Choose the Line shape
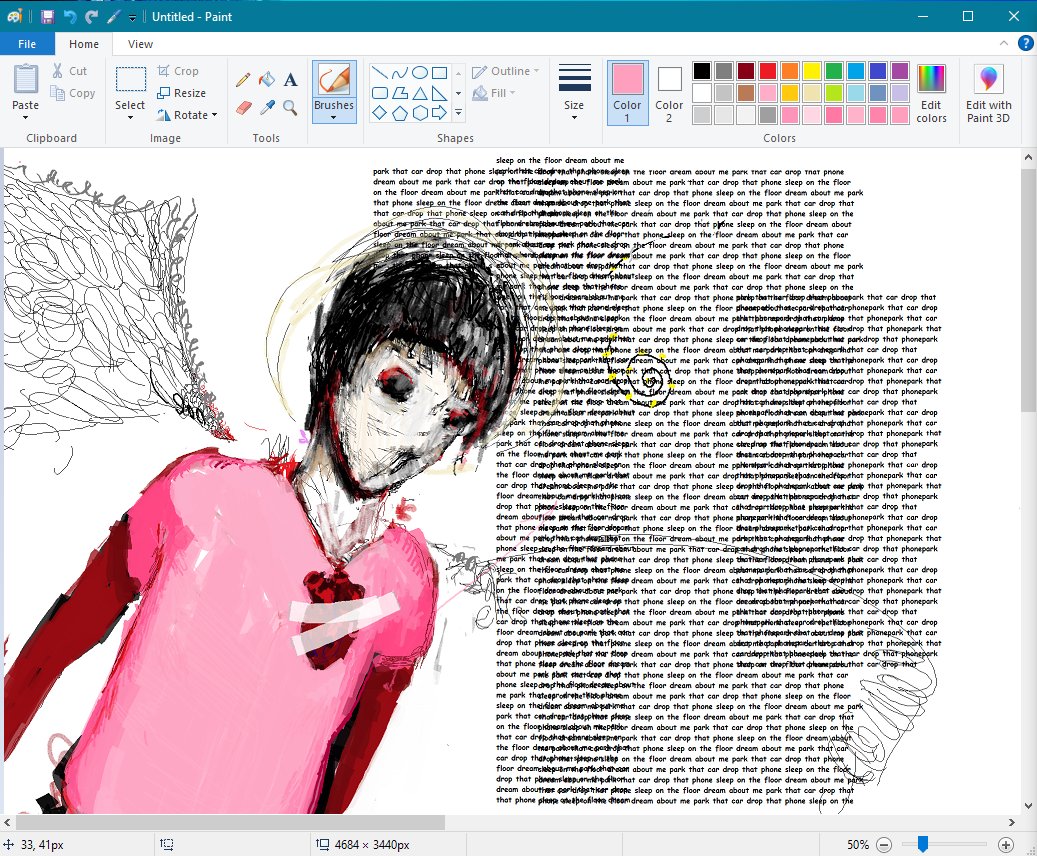The image size is (1037, 856). 380,73
